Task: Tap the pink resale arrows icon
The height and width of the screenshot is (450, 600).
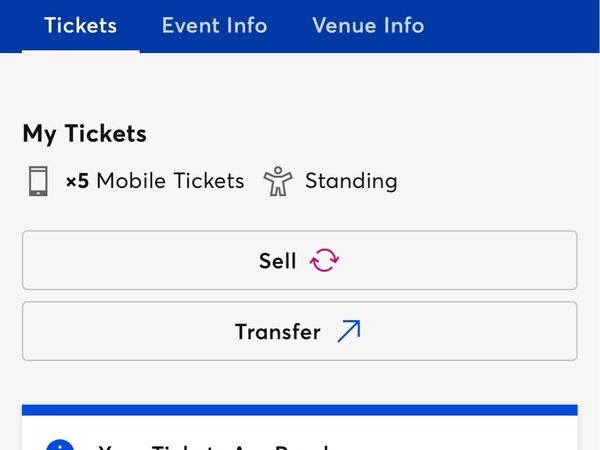Action: [x=325, y=261]
